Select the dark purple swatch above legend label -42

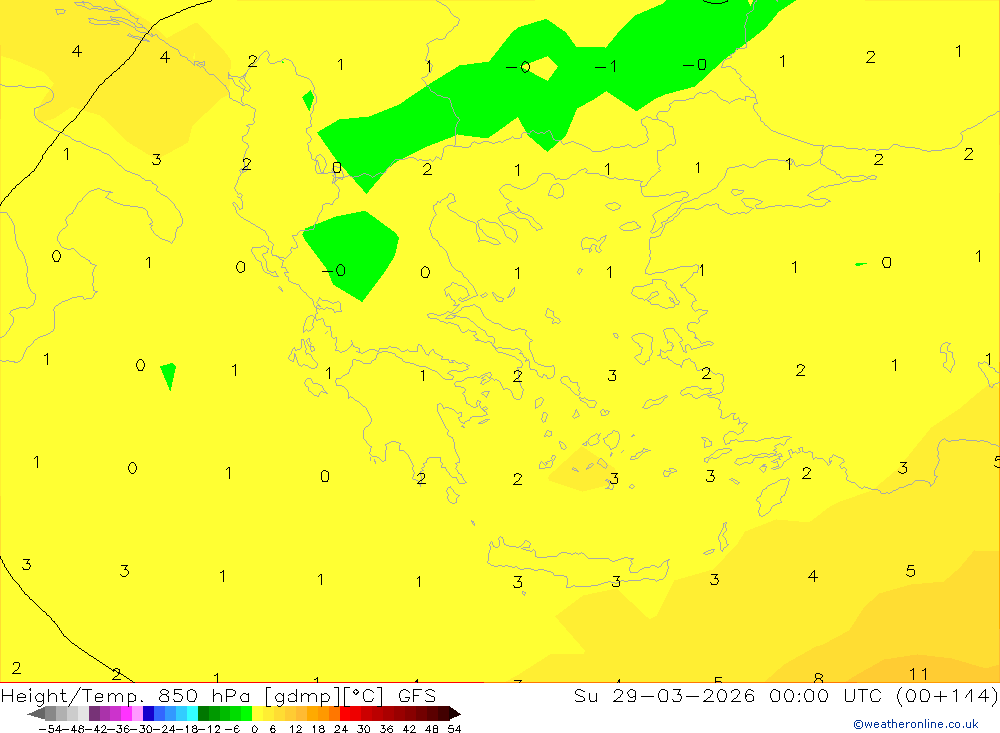94,714
